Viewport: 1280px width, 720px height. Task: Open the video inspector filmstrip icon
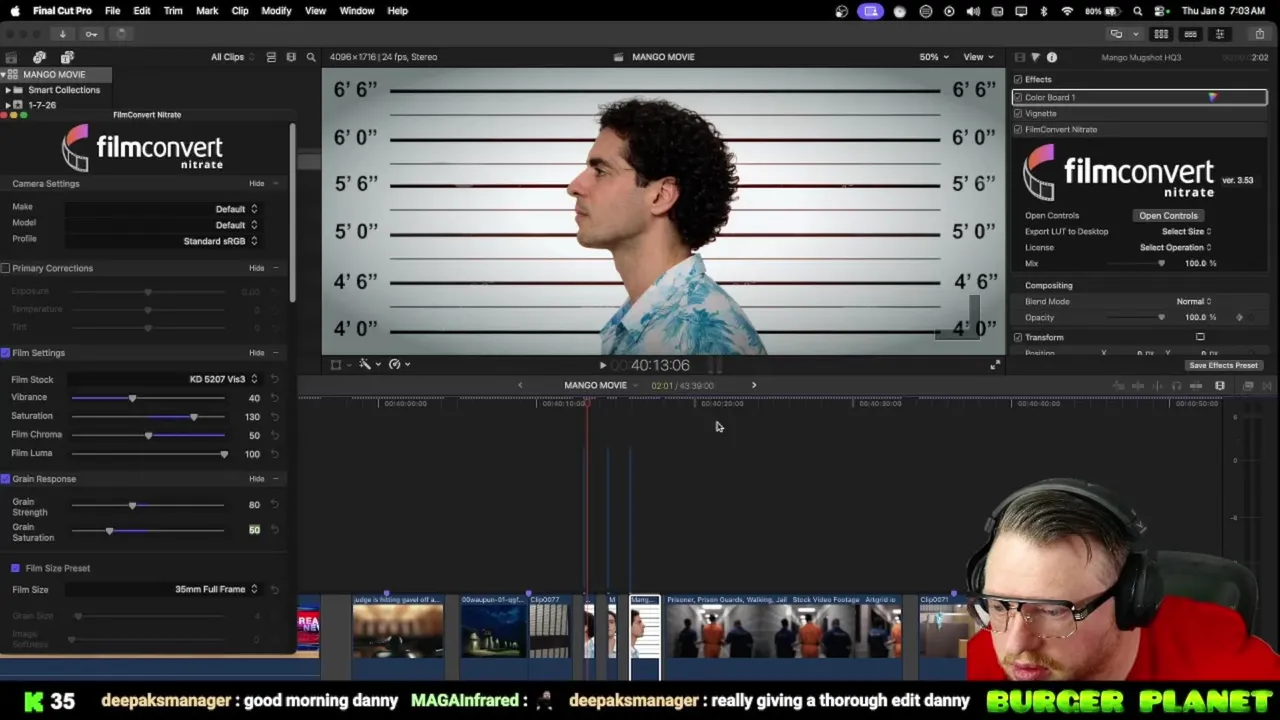click(x=1019, y=57)
